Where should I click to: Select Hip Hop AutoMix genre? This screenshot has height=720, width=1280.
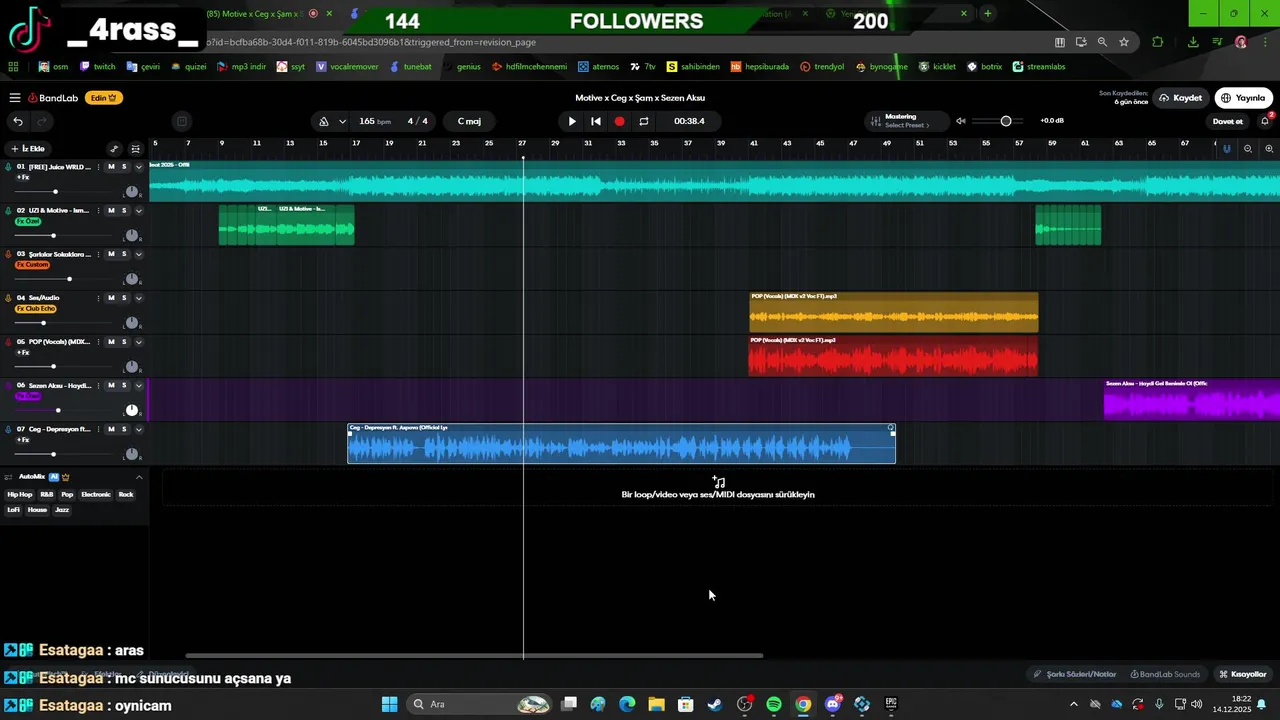click(20, 494)
